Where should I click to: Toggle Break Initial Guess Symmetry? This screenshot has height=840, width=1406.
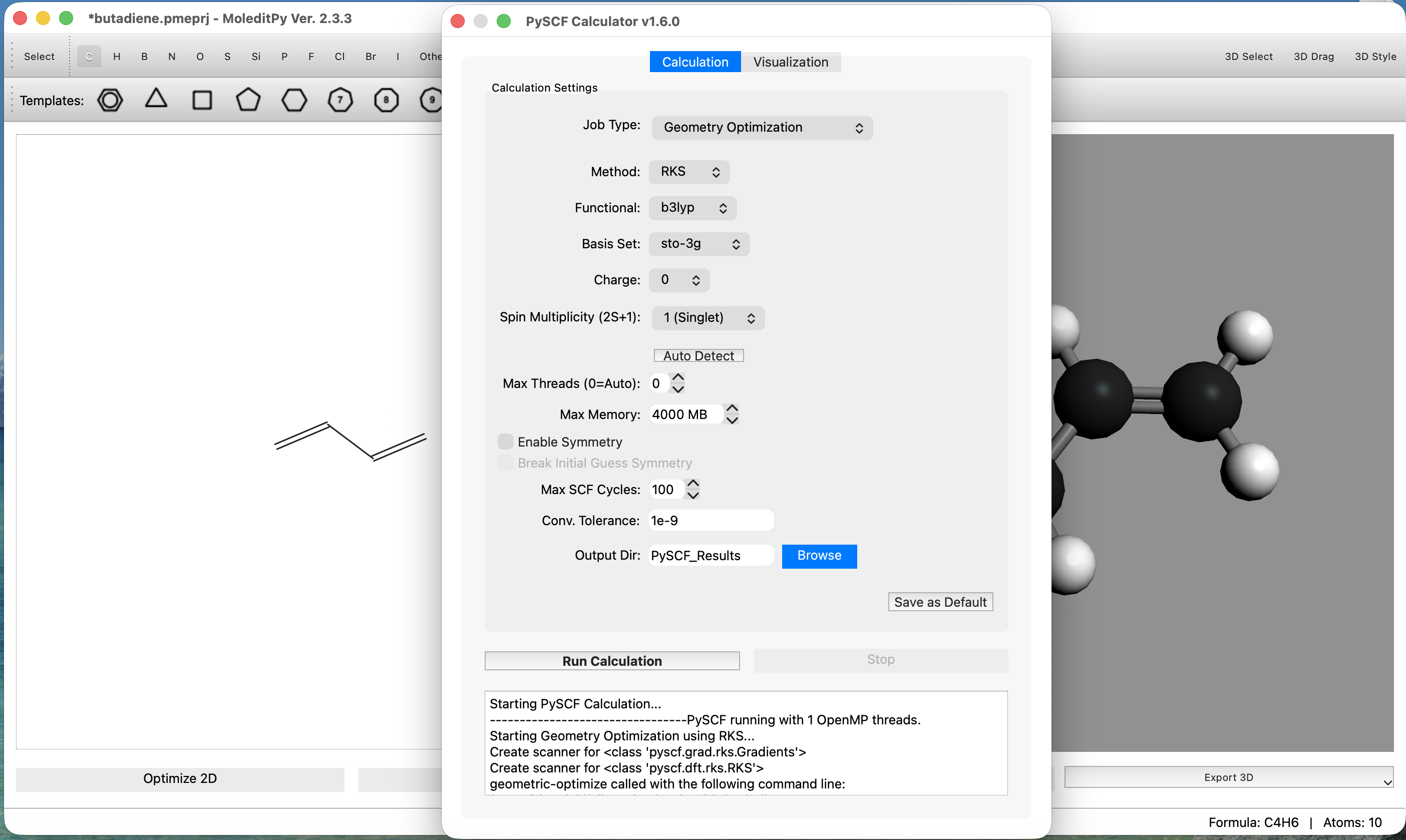click(x=505, y=463)
